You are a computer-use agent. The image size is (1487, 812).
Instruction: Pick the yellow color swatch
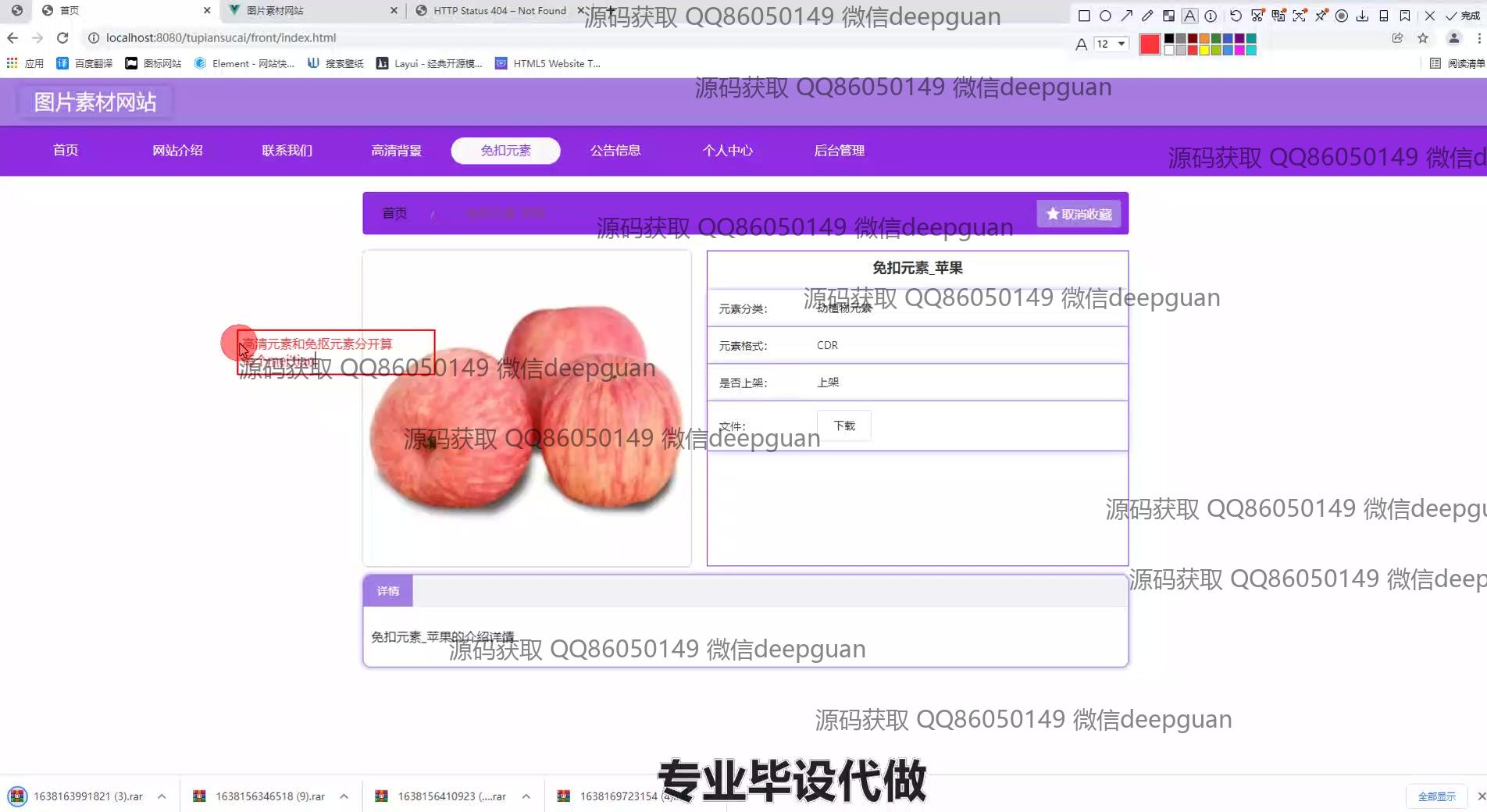(1204, 50)
